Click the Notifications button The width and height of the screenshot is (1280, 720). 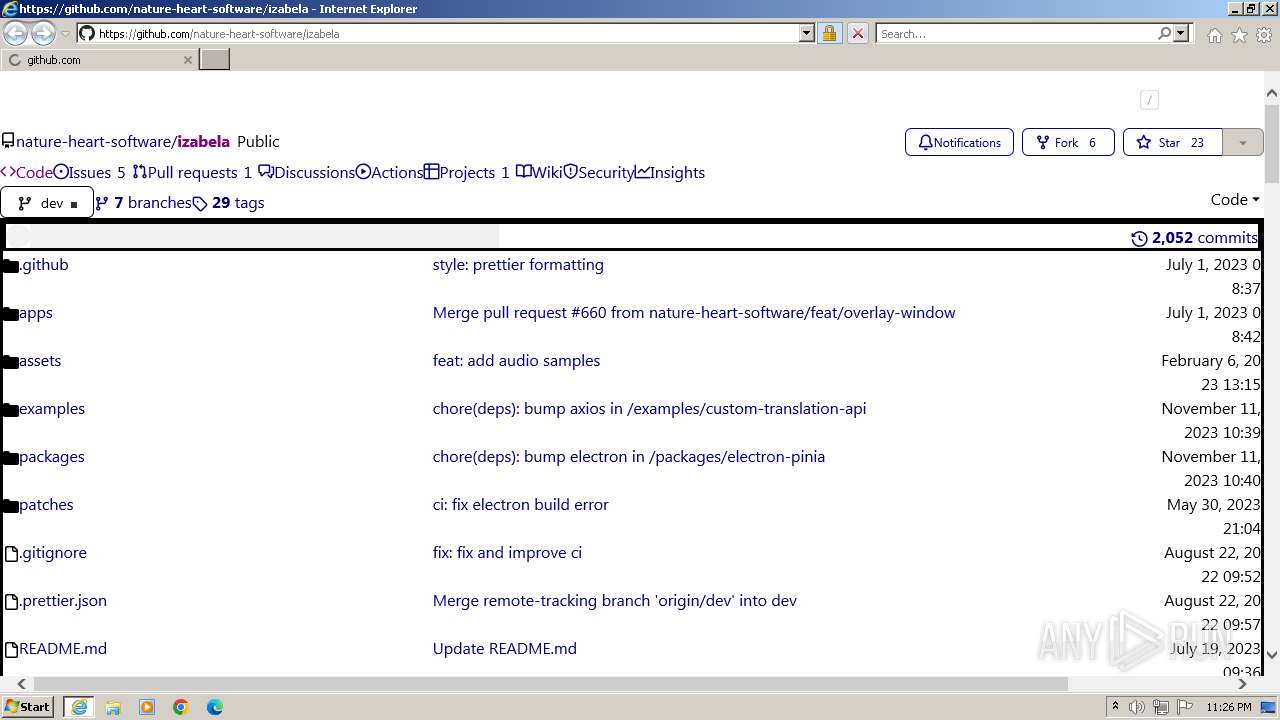(959, 142)
